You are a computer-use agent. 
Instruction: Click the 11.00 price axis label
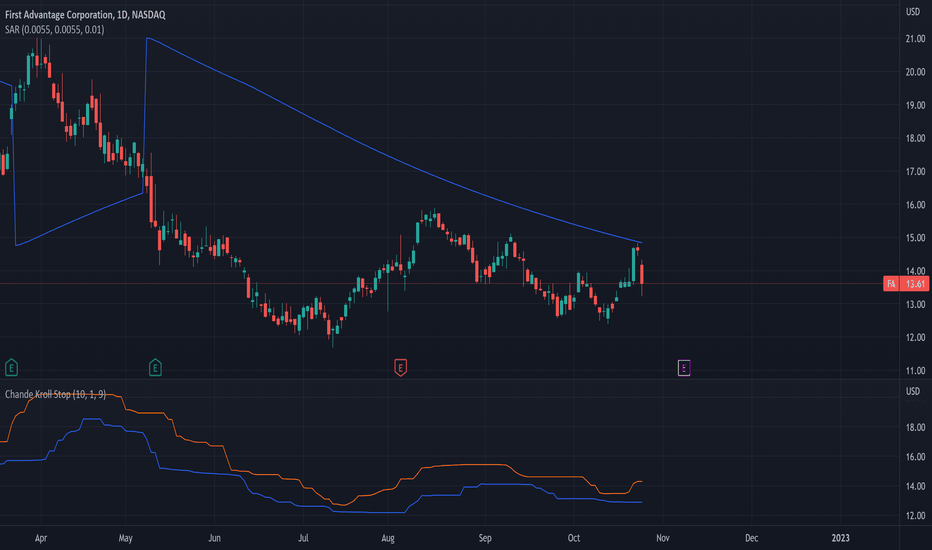(x=915, y=370)
